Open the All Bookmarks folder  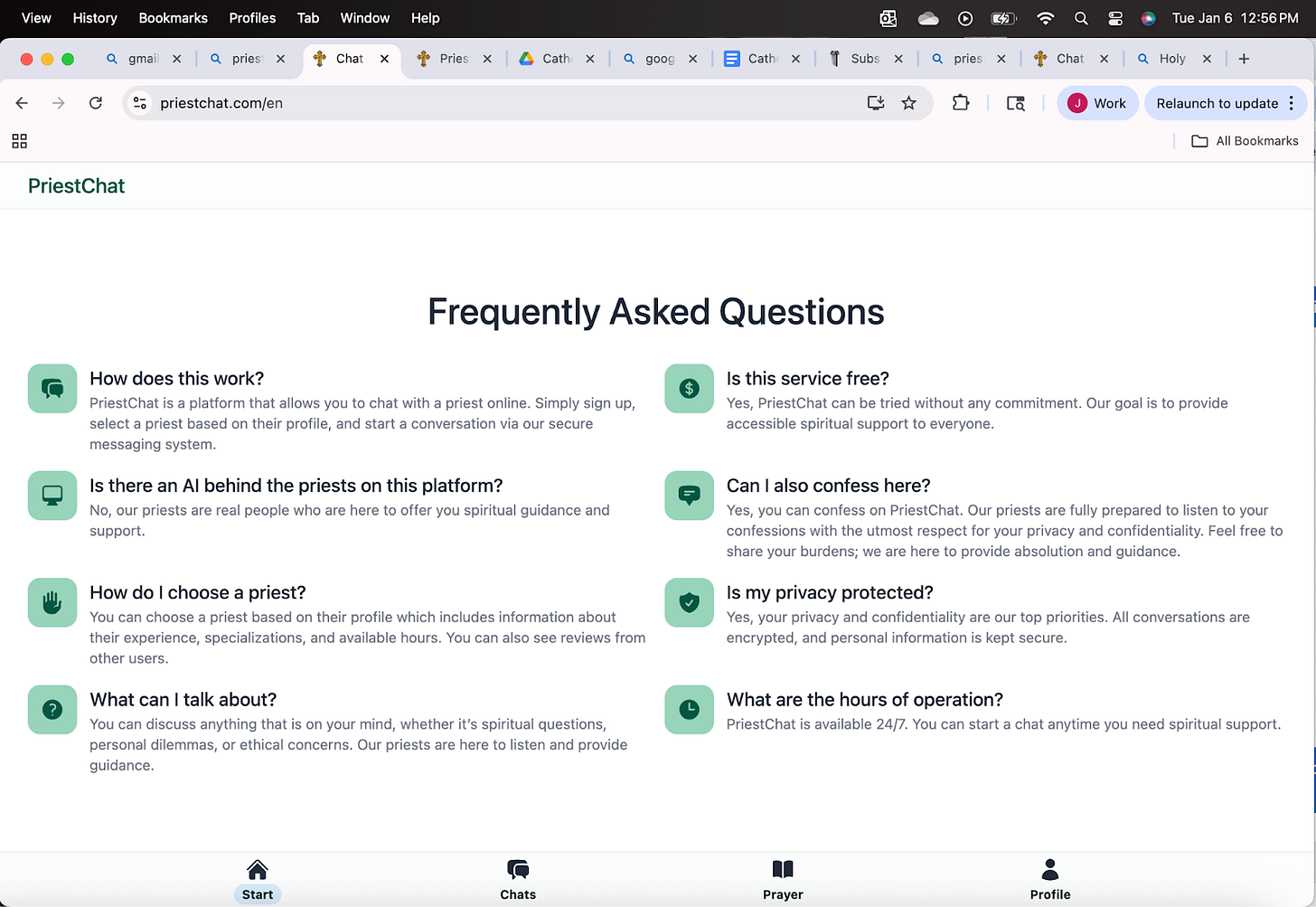[x=1245, y=141]
